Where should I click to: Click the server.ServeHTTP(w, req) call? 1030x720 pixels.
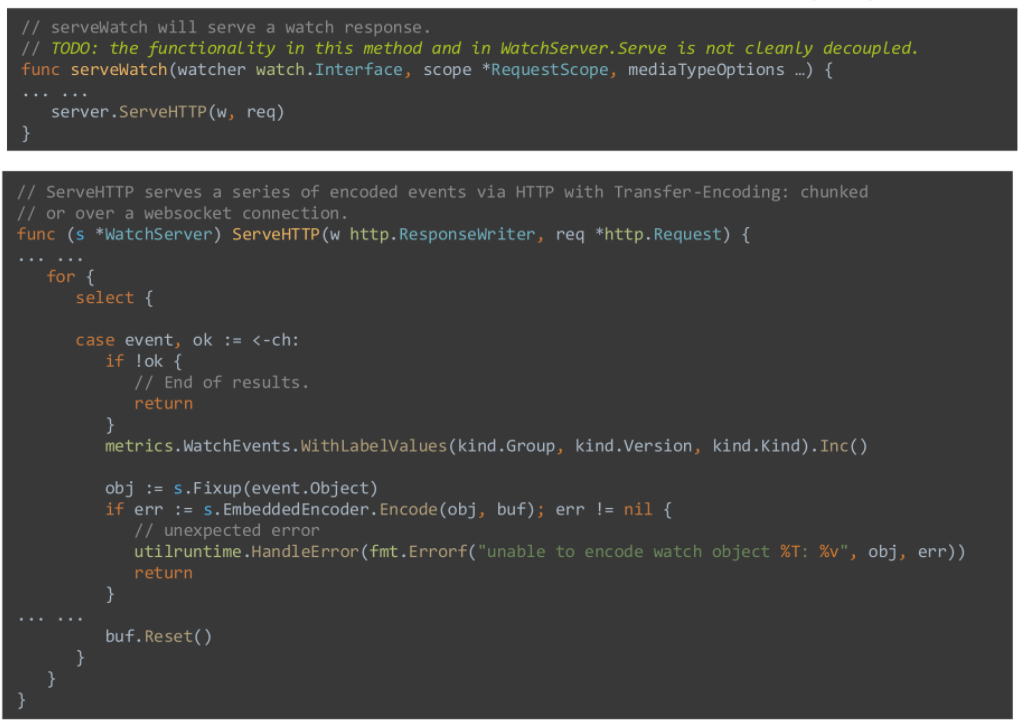(168, 112)
